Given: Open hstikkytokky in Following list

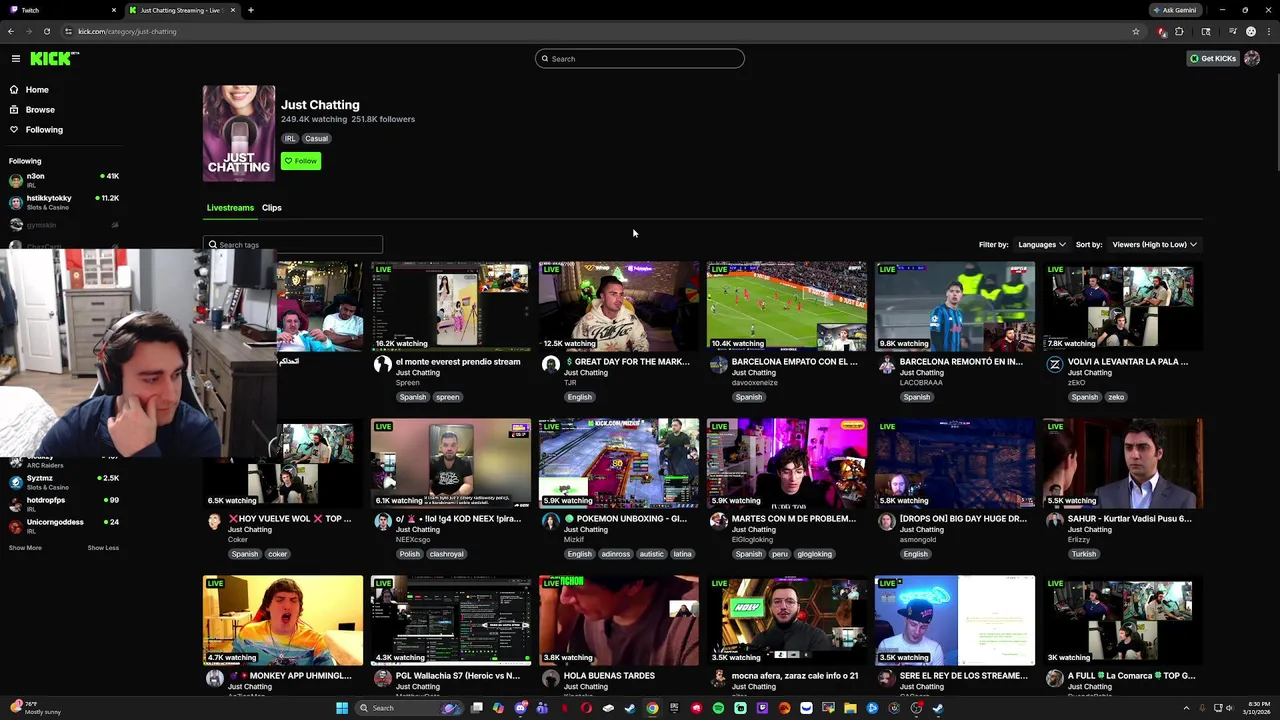Looking at the screenshot, I should (x=64, y=202).
